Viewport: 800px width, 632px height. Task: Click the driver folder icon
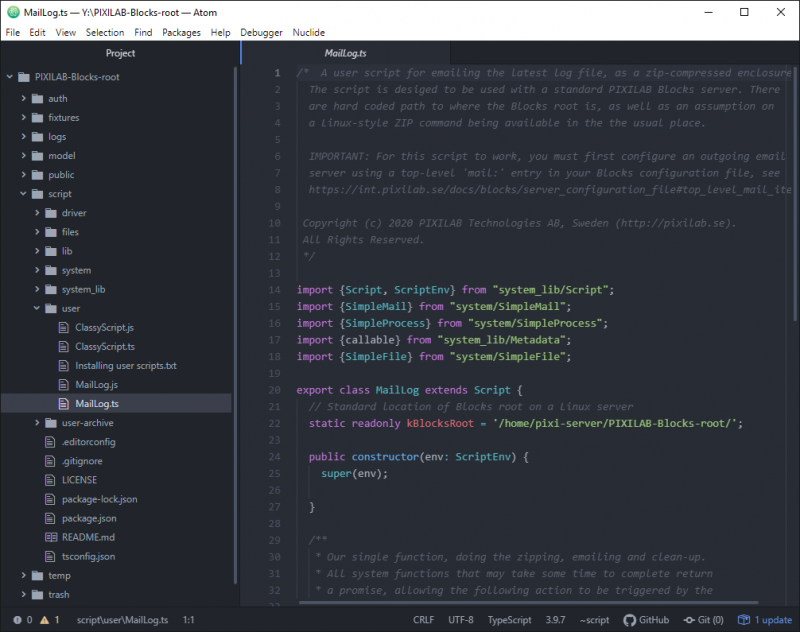point(51,213)
